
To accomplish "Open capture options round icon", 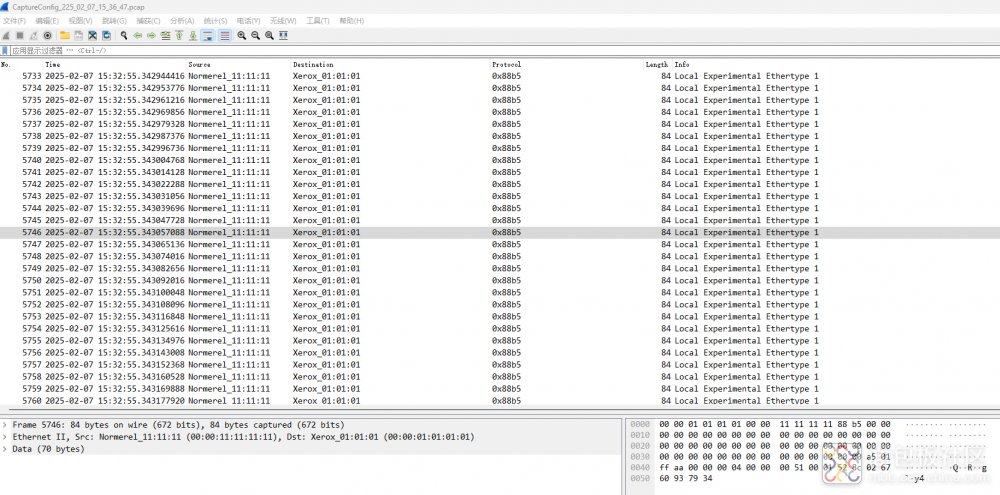I will click(47, 36).
